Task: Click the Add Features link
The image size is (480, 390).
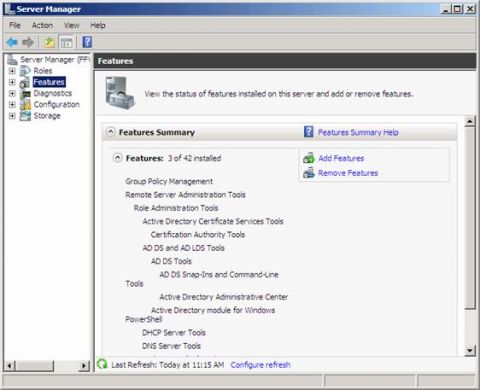Action: 341,158
